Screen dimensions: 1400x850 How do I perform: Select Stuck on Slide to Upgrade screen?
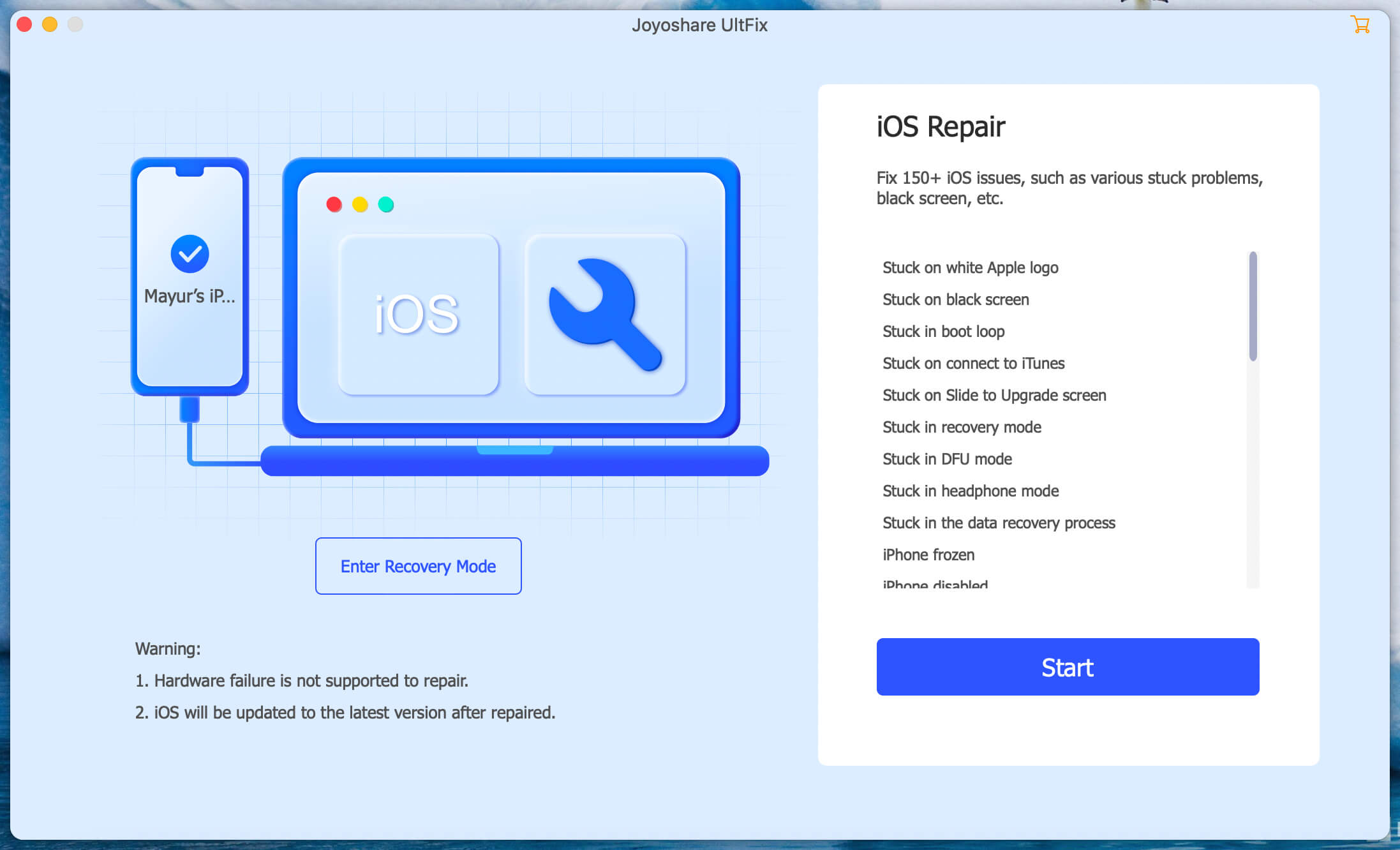[x=994, y=395]
